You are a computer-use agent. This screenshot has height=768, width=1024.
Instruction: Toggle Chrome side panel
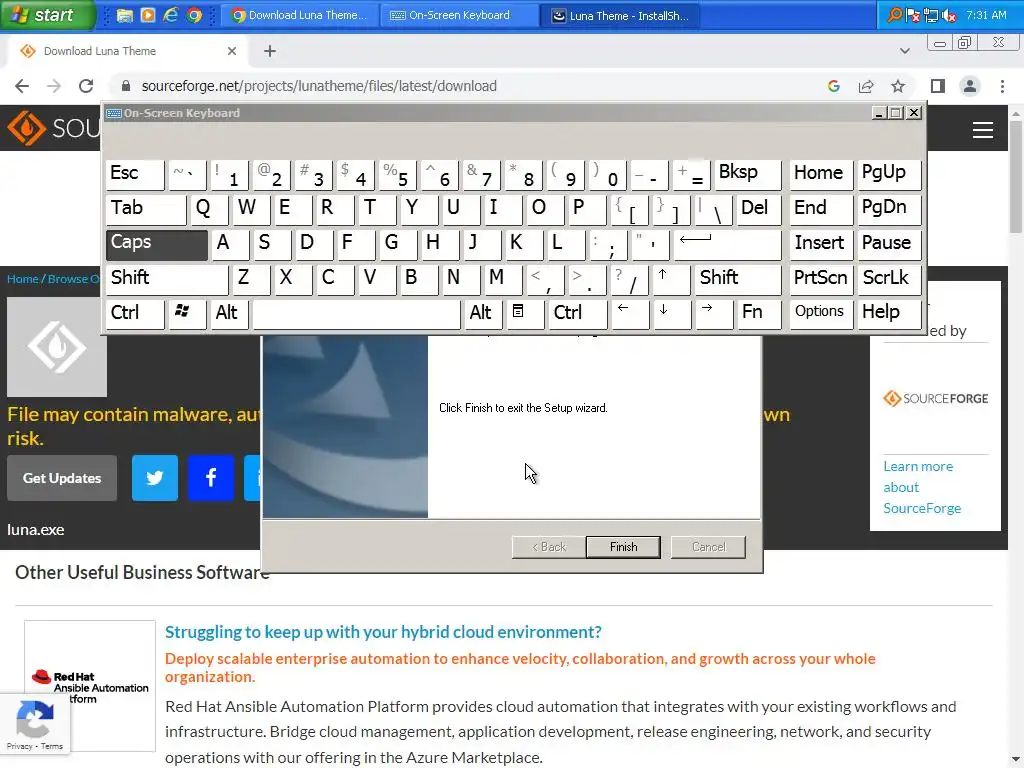tap(938, 86)
